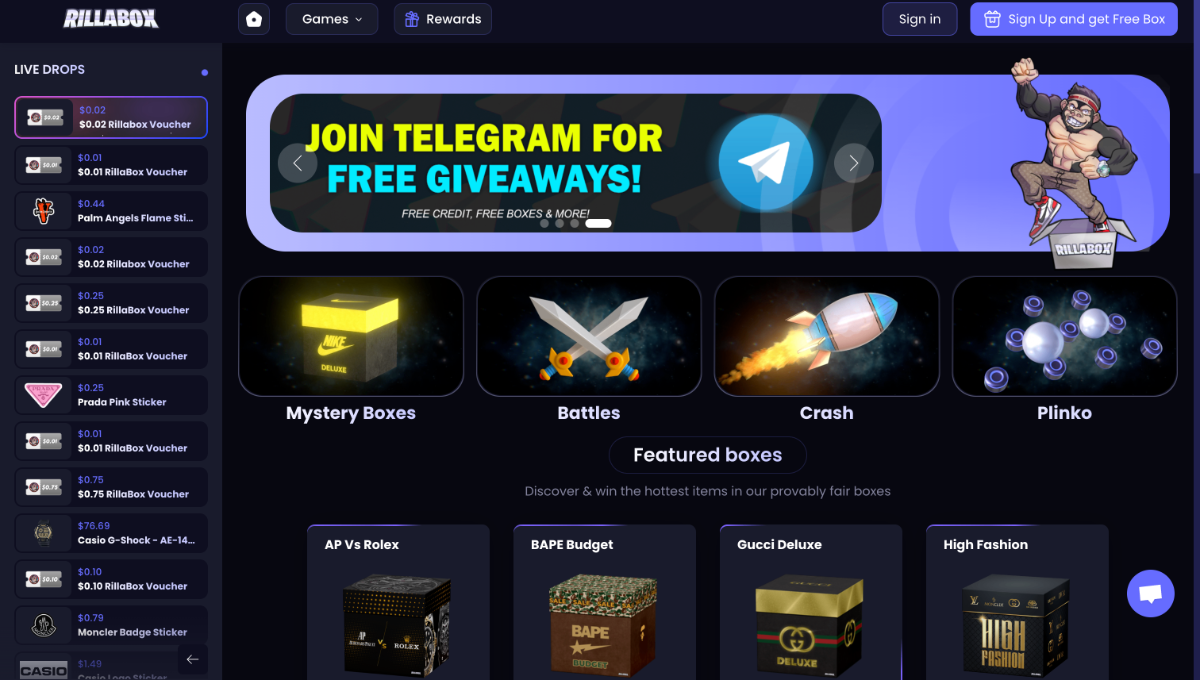Open the chat support bubble
1200x680 pixels.
click(1150, 594)
